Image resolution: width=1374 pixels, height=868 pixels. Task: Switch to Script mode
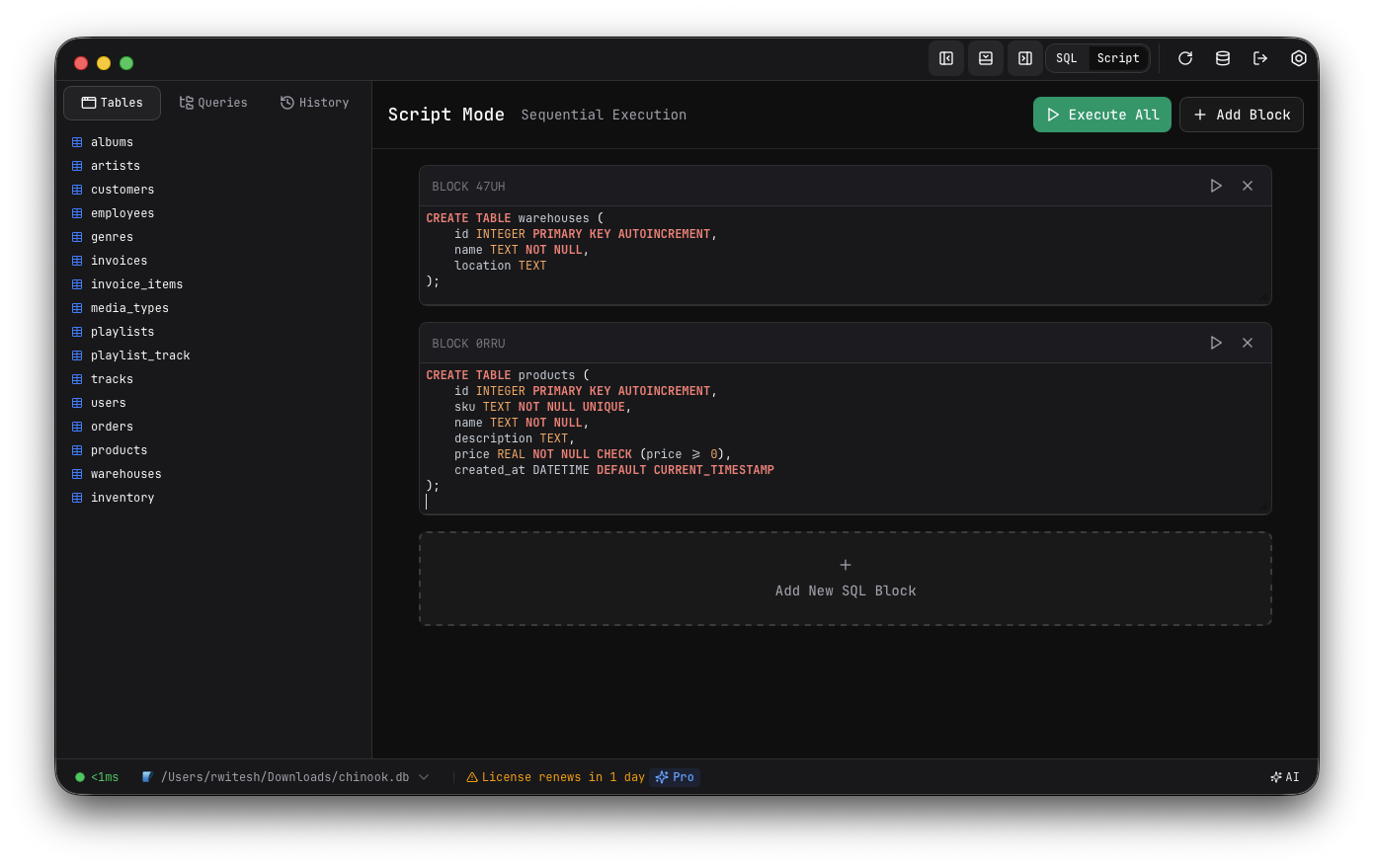pyautogui.click(x=1118, y=58)
